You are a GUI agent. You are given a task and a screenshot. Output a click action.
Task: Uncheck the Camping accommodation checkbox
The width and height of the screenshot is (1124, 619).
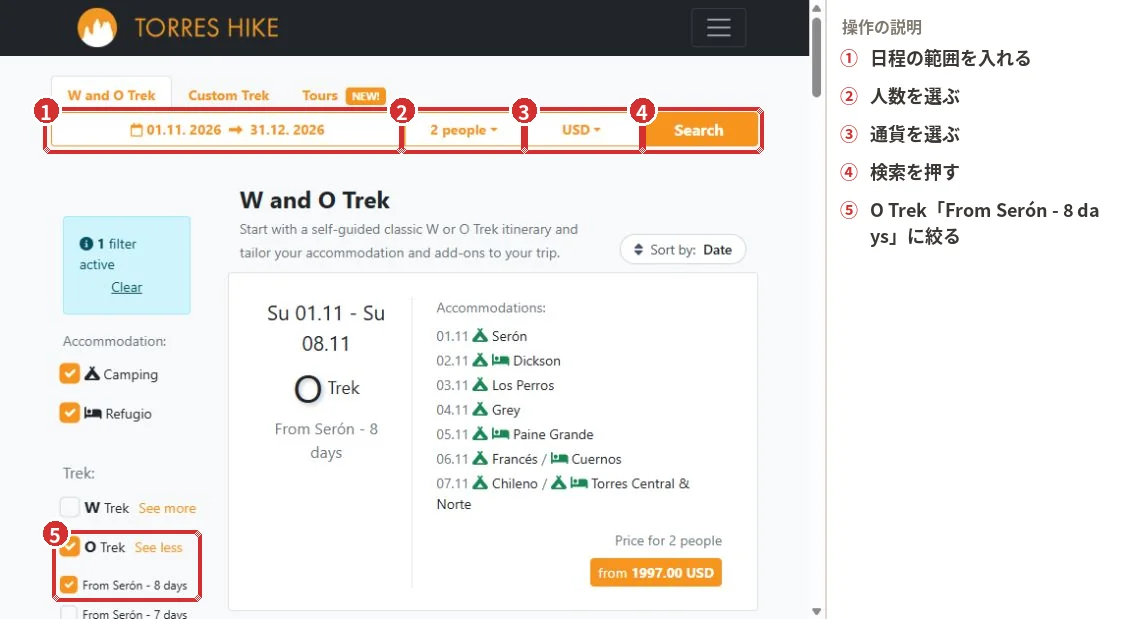tap(70, 373)
